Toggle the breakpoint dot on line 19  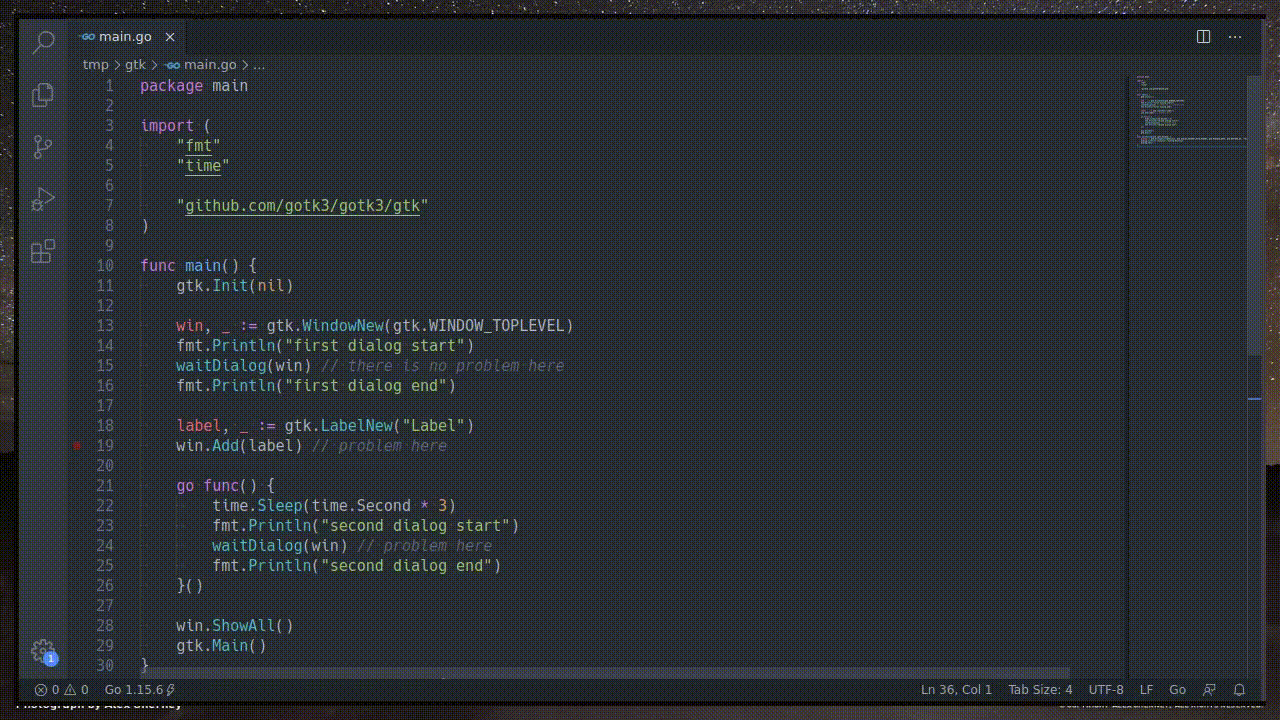click(77, 446)
